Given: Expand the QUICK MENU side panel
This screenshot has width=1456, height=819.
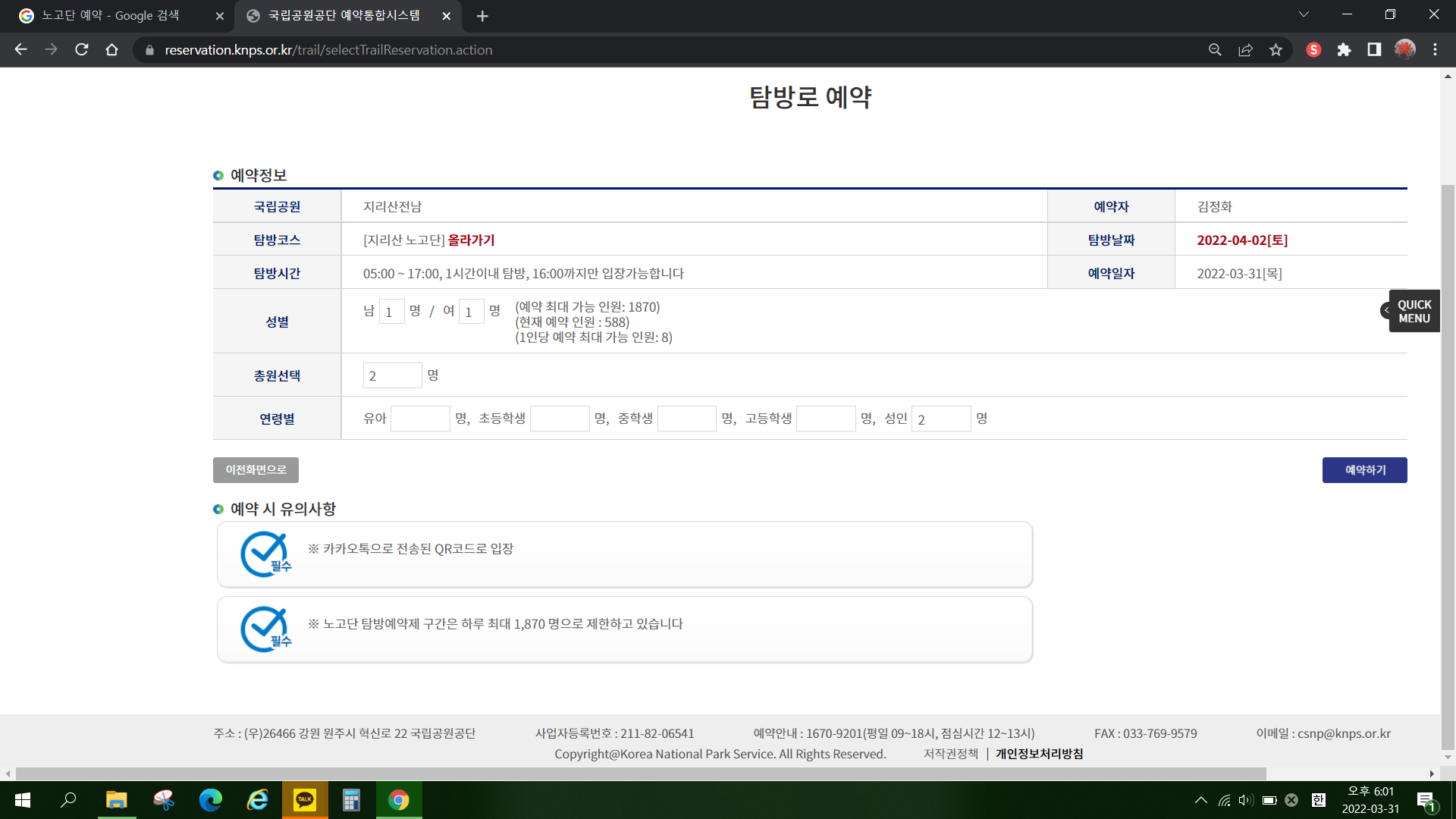Looking at the screenshot, I should tap(1414, 311).
